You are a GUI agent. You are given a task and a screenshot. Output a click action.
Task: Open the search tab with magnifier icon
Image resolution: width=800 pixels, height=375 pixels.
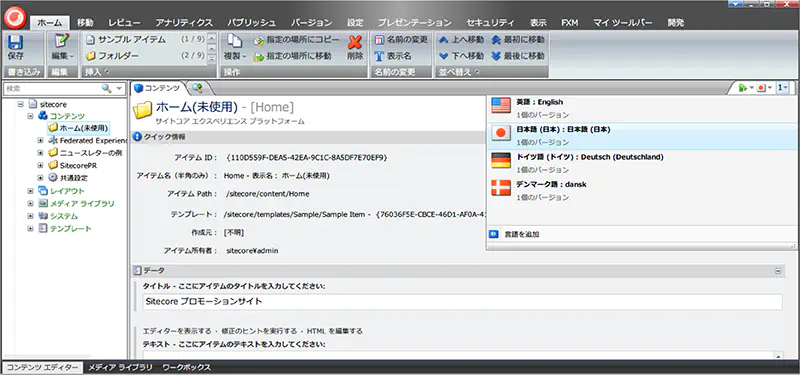[197, 88]
